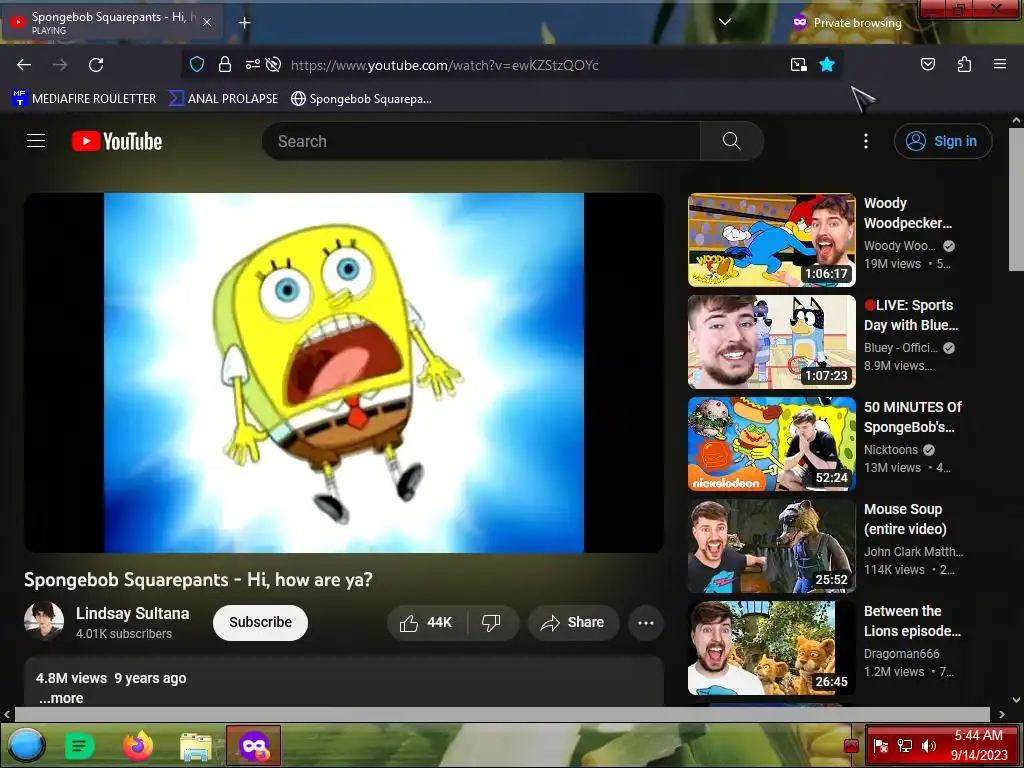Open Mouse Soup (entire video) thumbnail
Image resolution: width=1024 pixels, height=768 pixels.
pyautogui.click(x=771, y=545)
